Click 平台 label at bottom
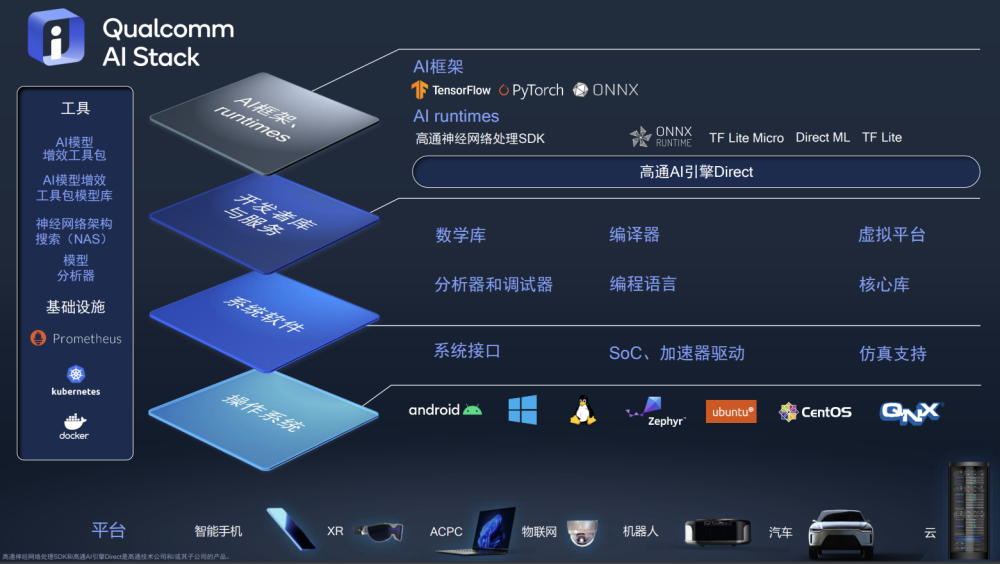Viewport: 1000px width, 564px height. click(x=108, y=530)
